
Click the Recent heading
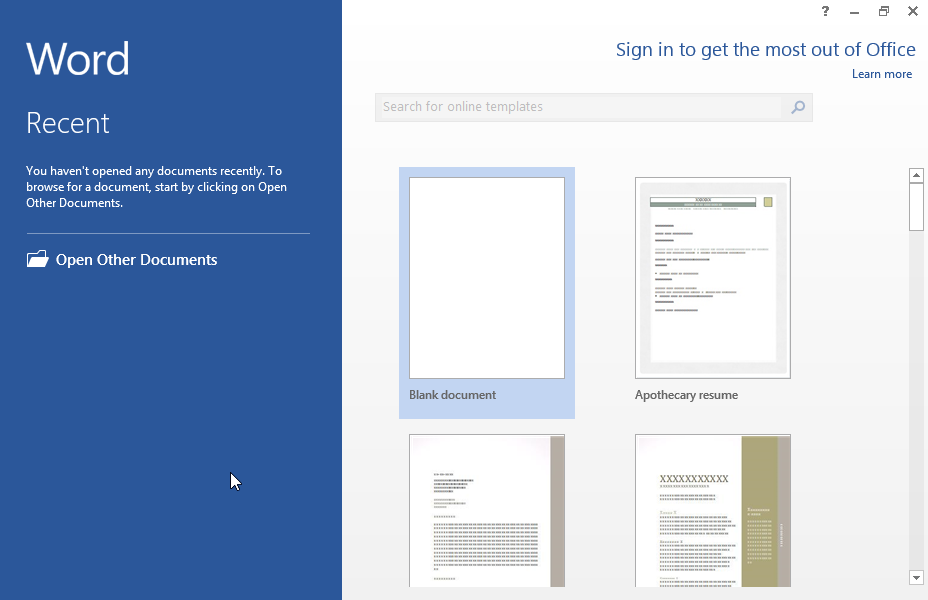click(67, 123)
